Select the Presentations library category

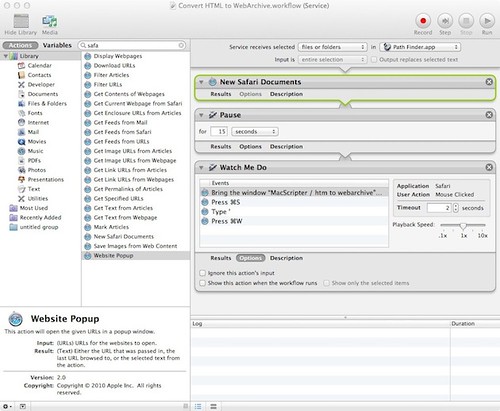45,179
